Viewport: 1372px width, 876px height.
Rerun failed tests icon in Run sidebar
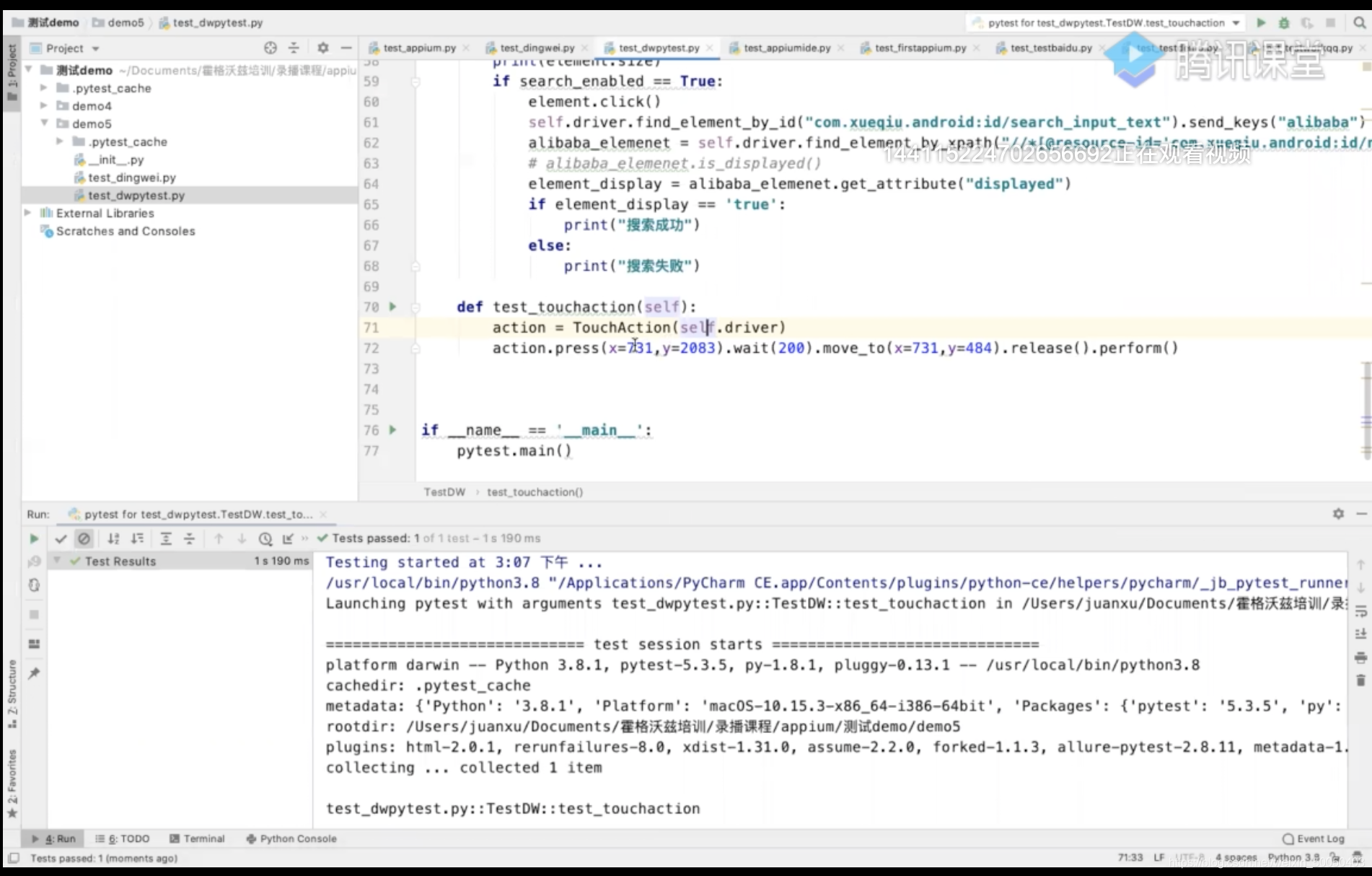click(x=34, y=561)
